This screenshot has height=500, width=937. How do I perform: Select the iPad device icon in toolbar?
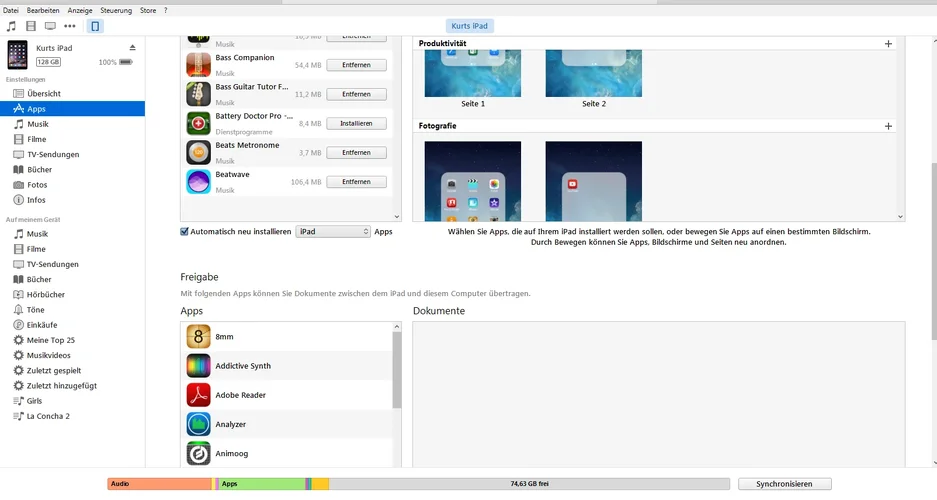coord(95,26)
